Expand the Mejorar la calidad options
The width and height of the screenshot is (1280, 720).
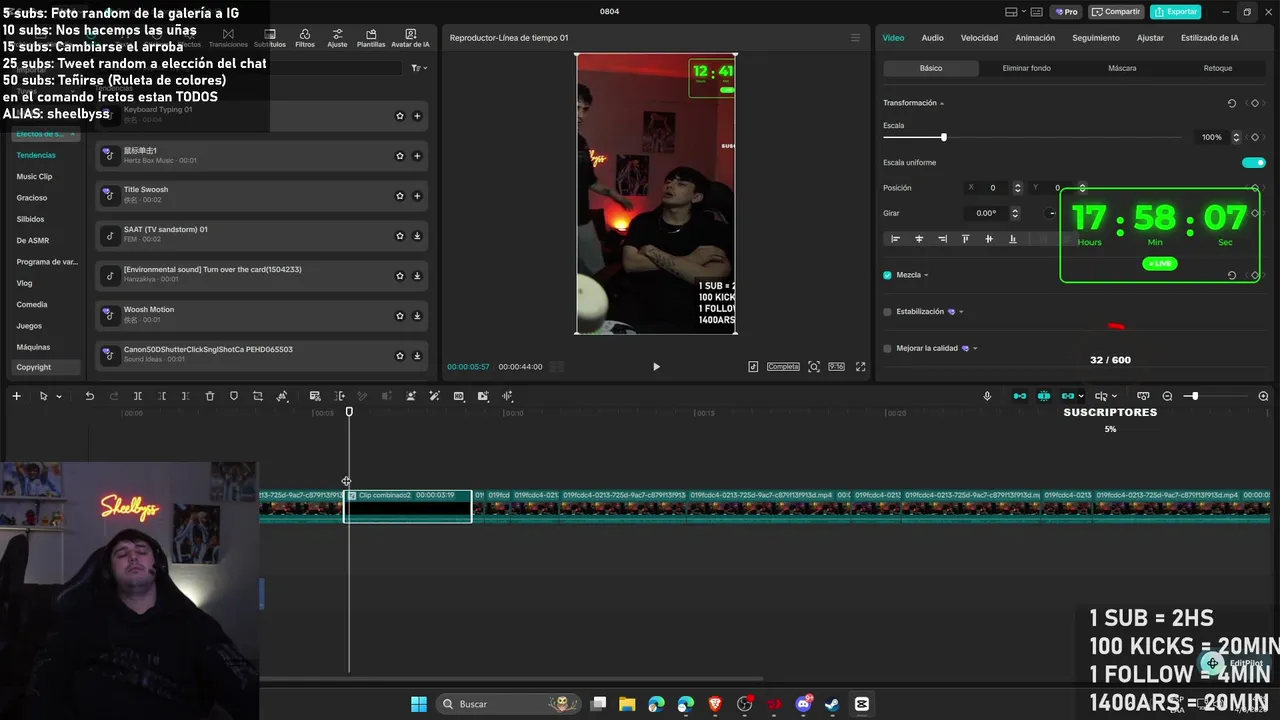pos(975,349)
